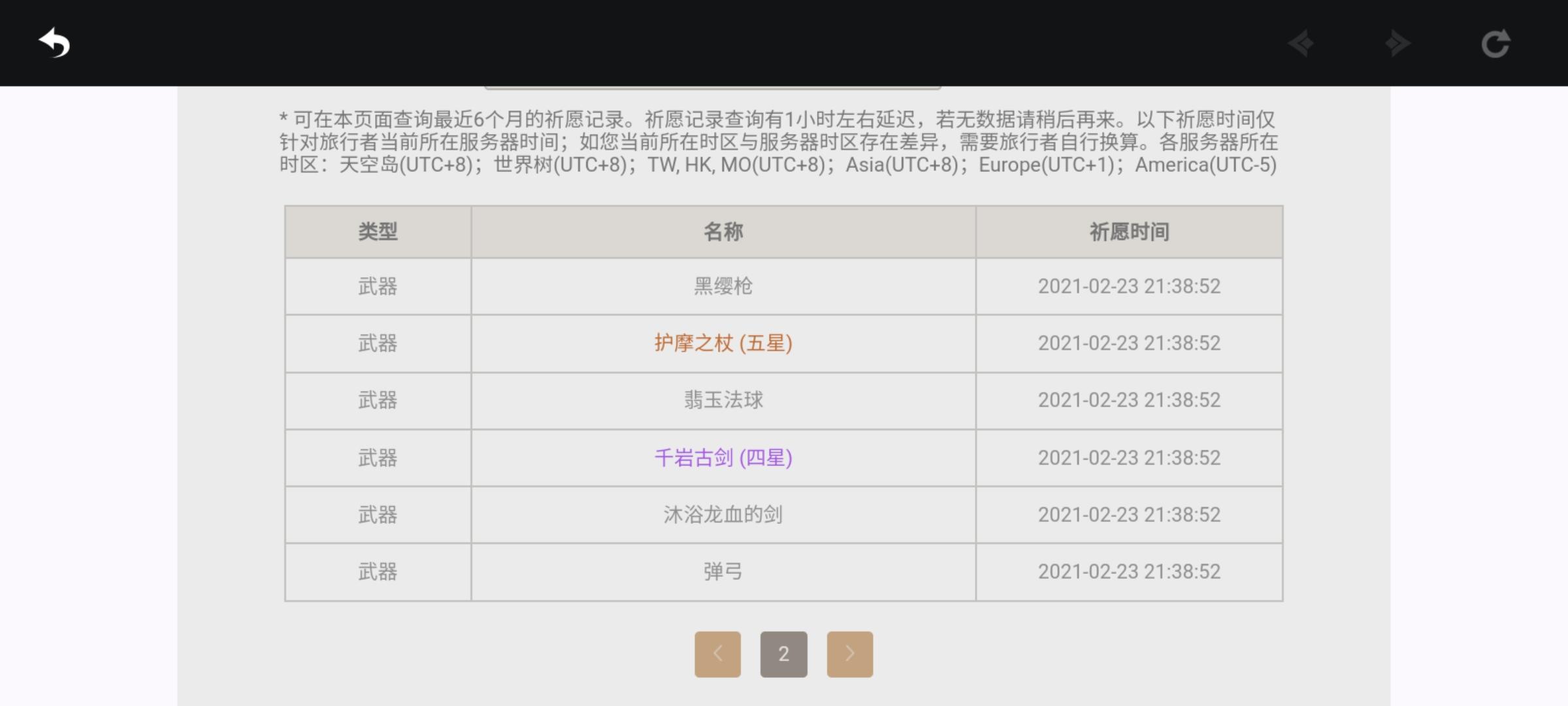The image size is (1568, 706).
Task: Click the wish record notice text
Action: coord(779,142)
